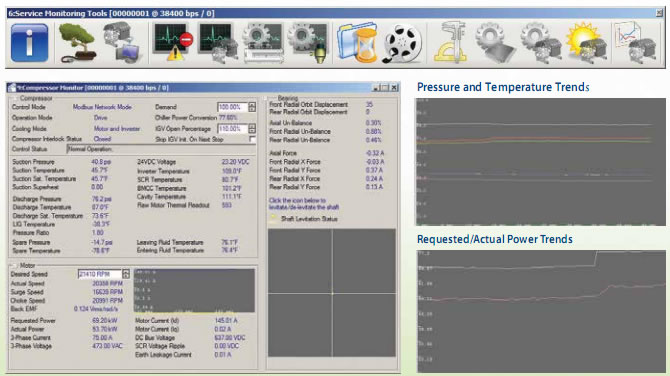
Task: Click the folder with hourglass icon
Action: click(x=357, y=43)
